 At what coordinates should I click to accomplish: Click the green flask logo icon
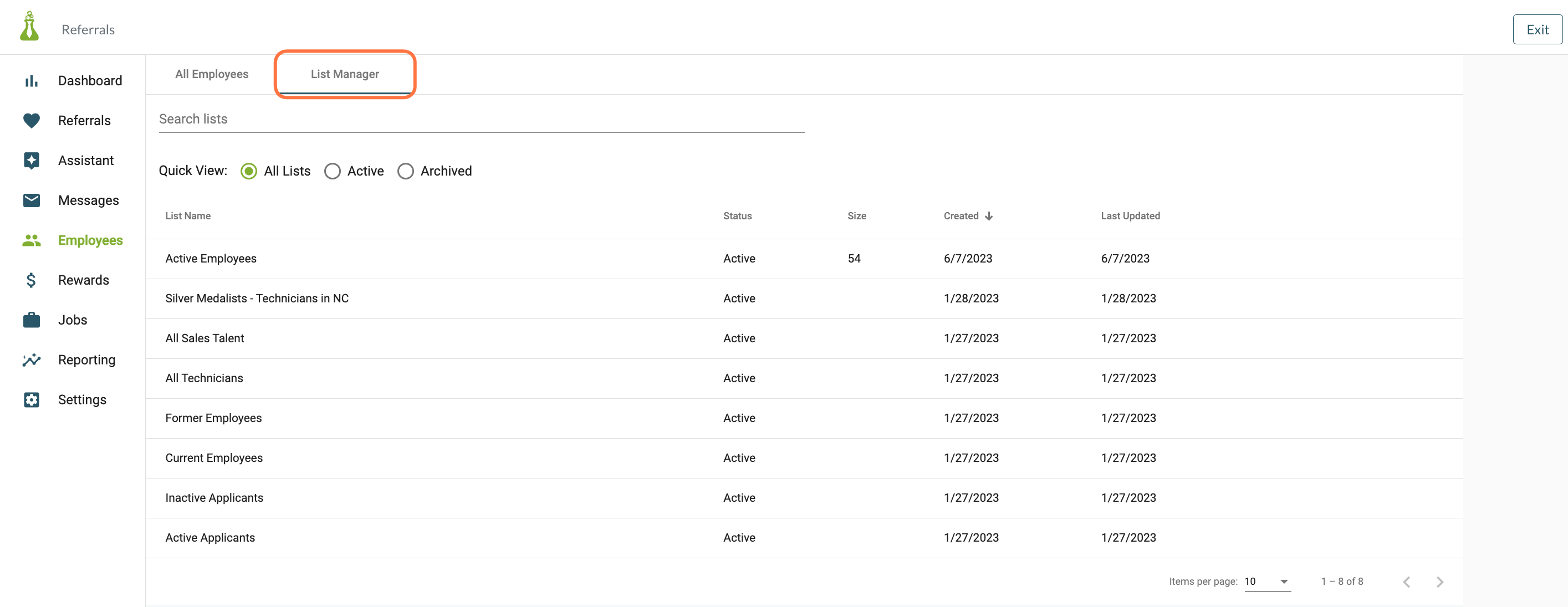[29, 27]
